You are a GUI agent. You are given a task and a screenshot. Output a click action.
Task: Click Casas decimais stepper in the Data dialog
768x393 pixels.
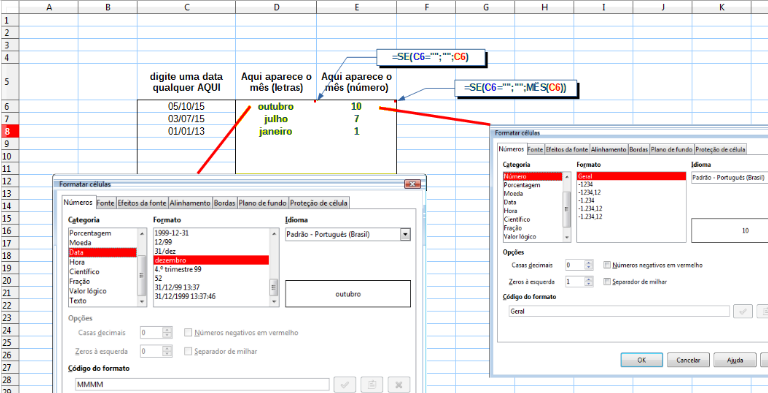tap(168, 333)
